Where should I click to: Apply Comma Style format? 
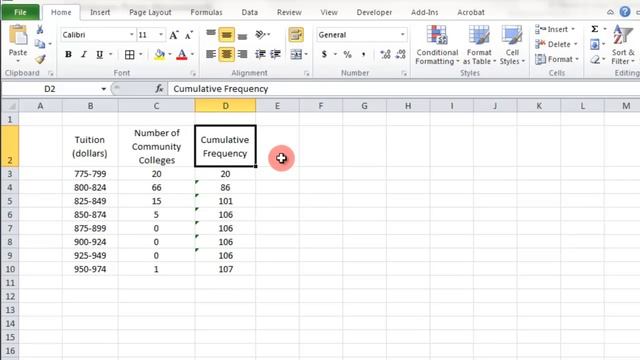pos(363,54)
